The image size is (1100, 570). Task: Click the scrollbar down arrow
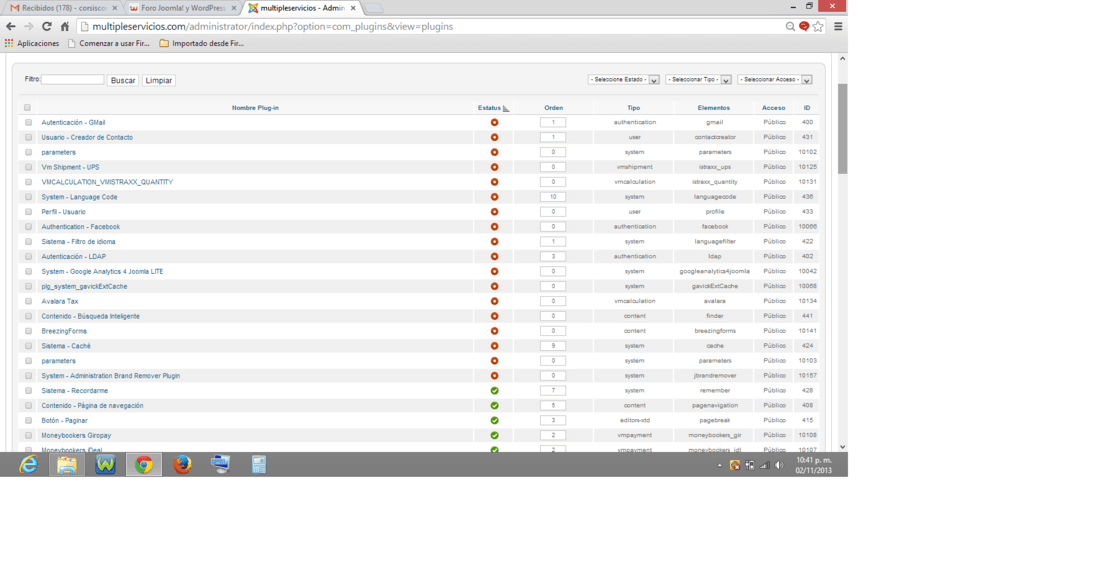pos(843,447)
